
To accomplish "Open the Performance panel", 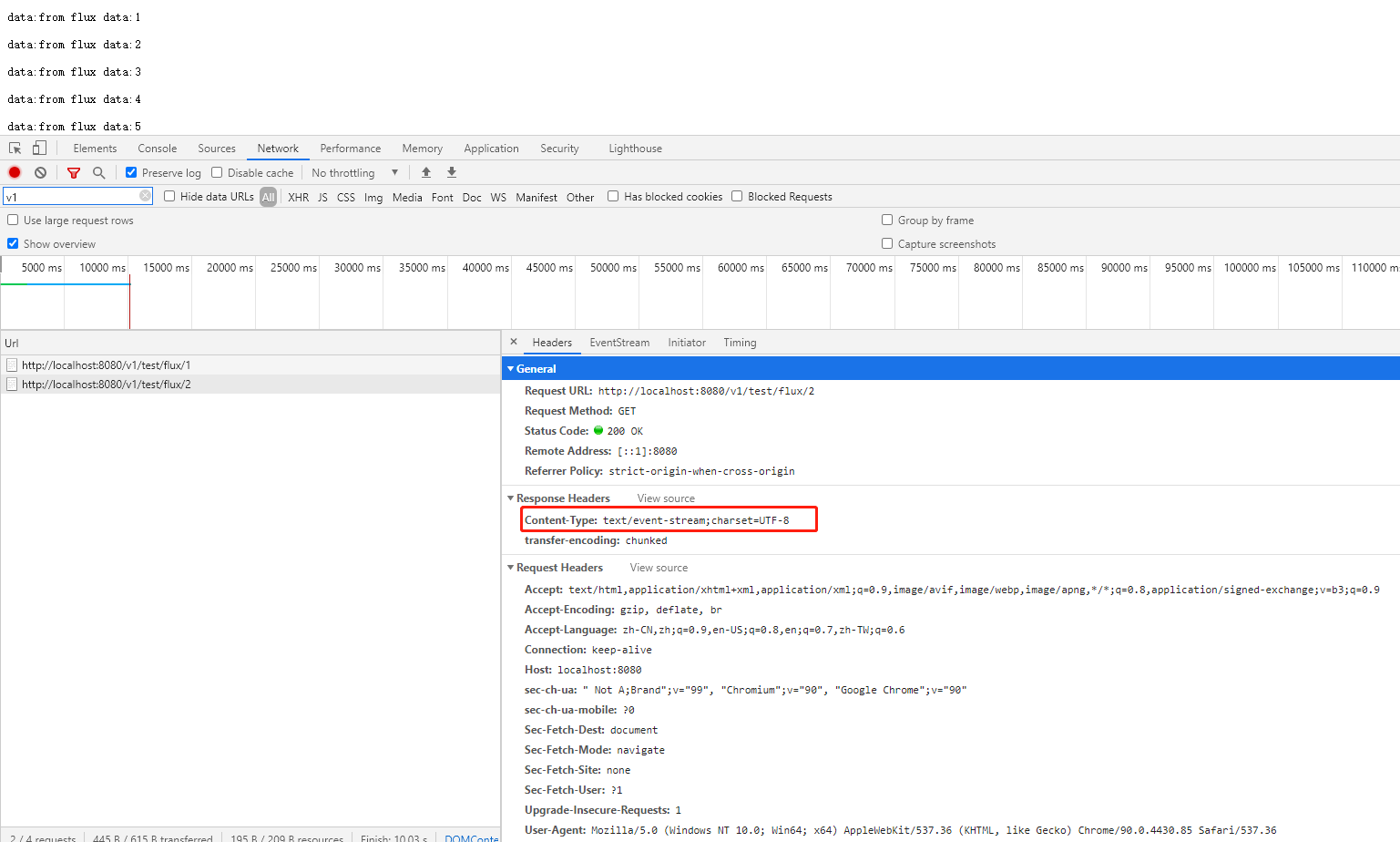I will (351, 149).
